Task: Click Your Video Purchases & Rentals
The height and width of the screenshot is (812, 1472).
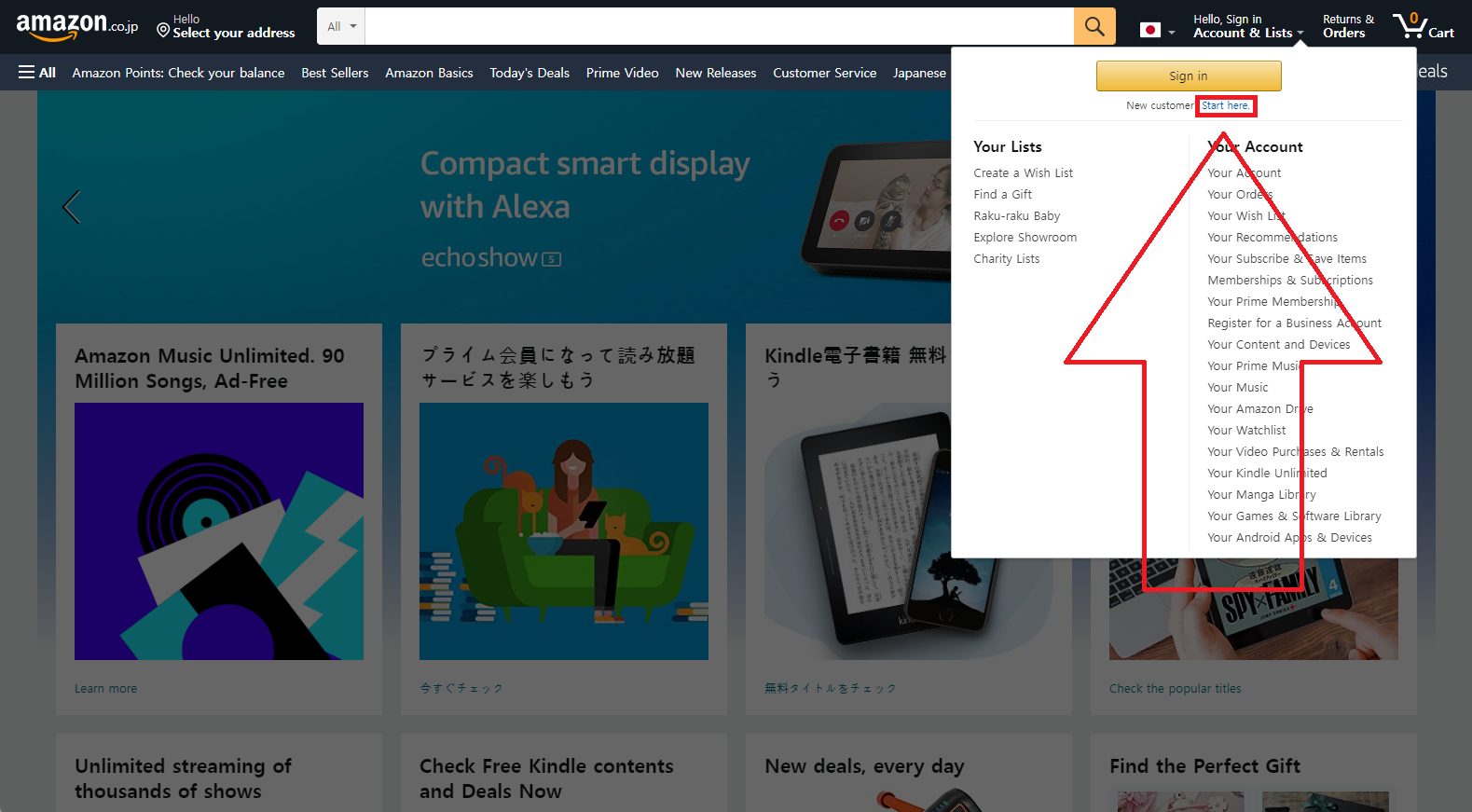Action: point(1295,451)
